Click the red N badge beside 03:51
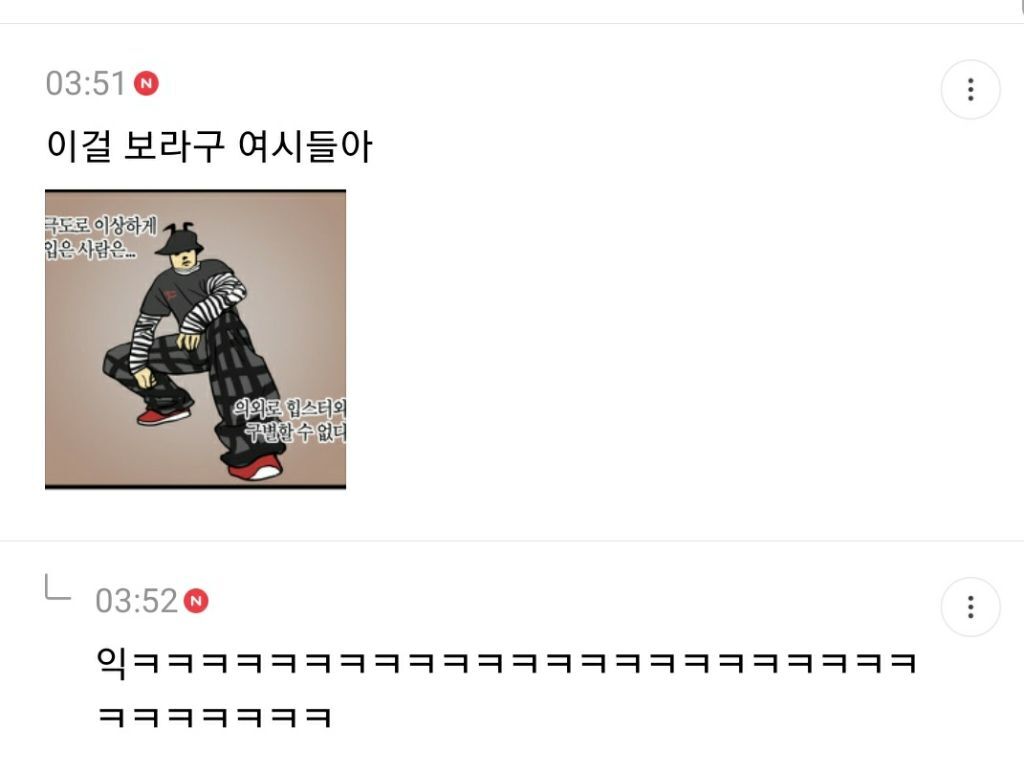The height and width of the screenshot is (772, 1024). 146,84
